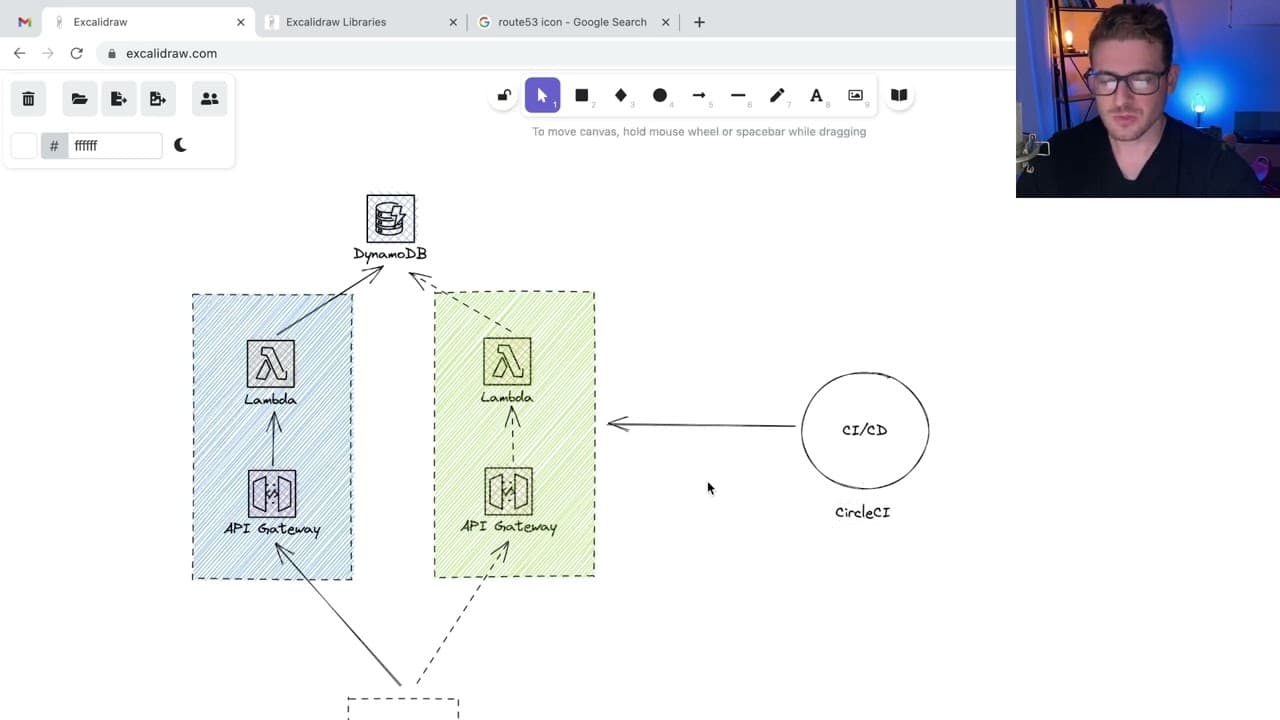Open the white canvas background color swatch
This screenshot has width=1280, height=720.
coord(24,146)
